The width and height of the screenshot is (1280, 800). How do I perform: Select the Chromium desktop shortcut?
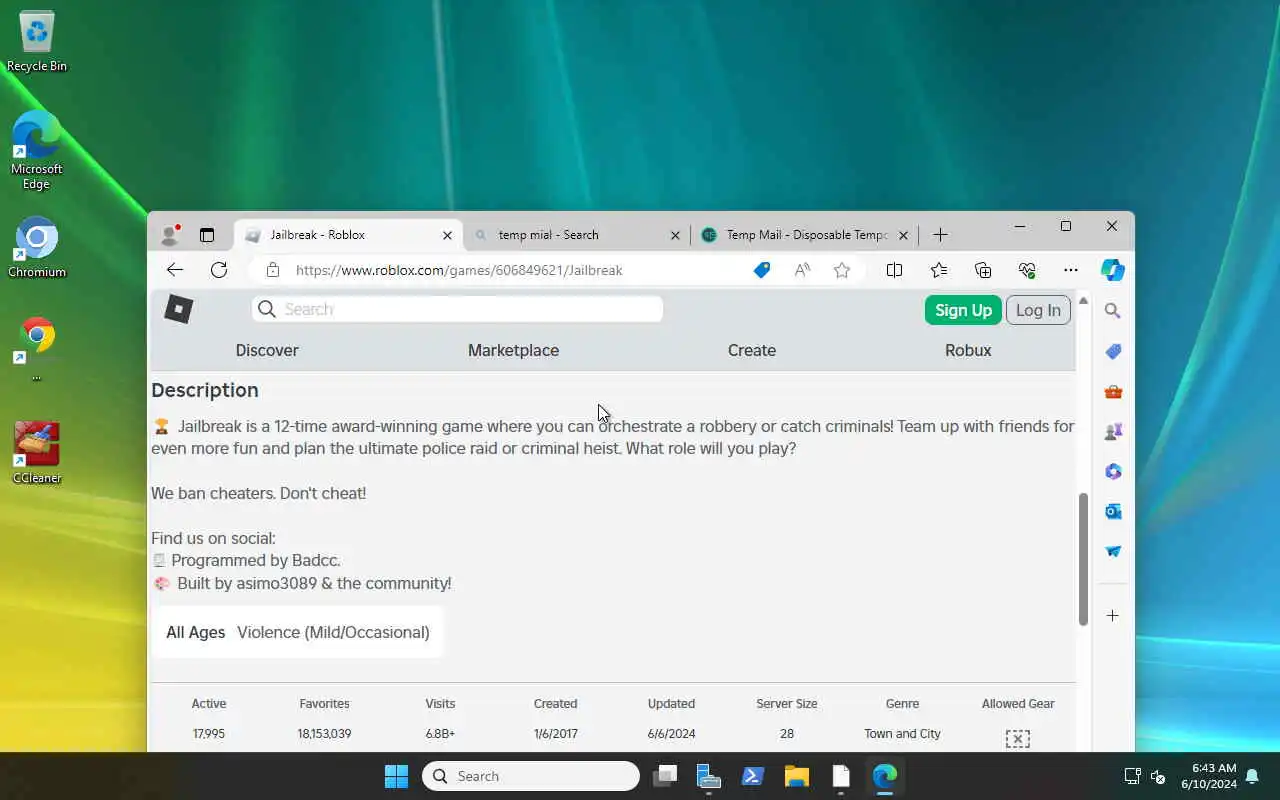(37, 247)
